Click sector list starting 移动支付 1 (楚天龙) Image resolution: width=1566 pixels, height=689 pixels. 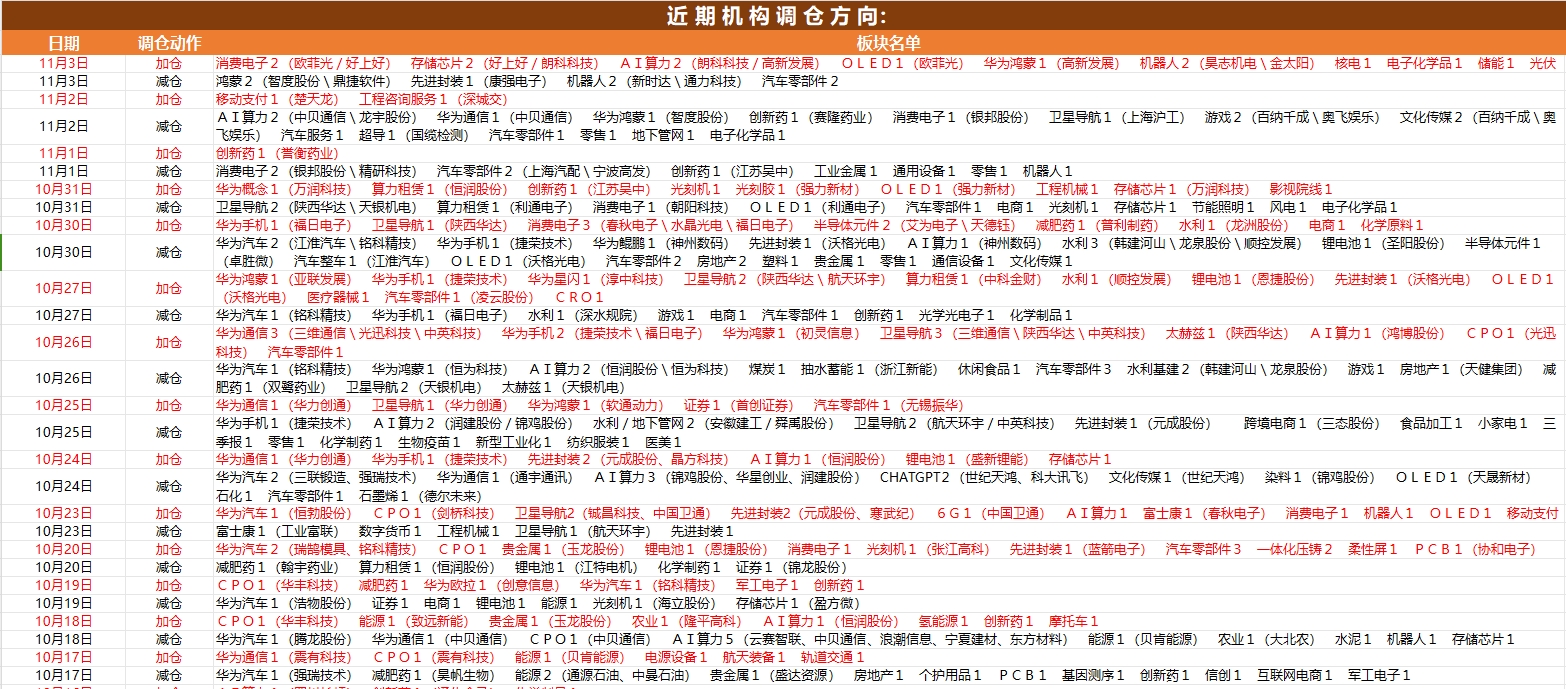point(362,99)
